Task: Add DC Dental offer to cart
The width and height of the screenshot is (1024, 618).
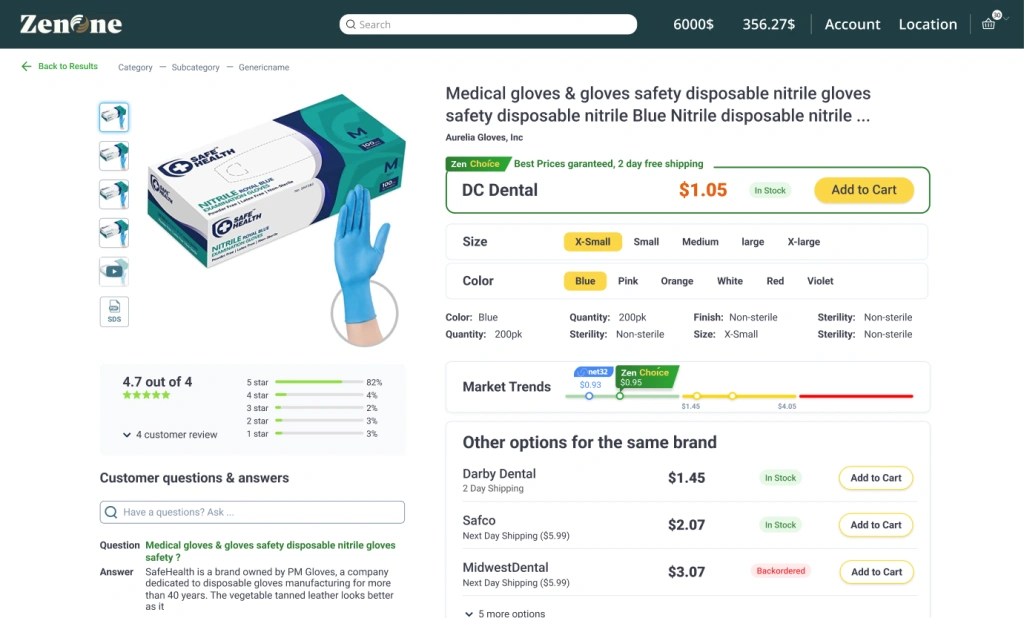Action: [x=863, y=190]
